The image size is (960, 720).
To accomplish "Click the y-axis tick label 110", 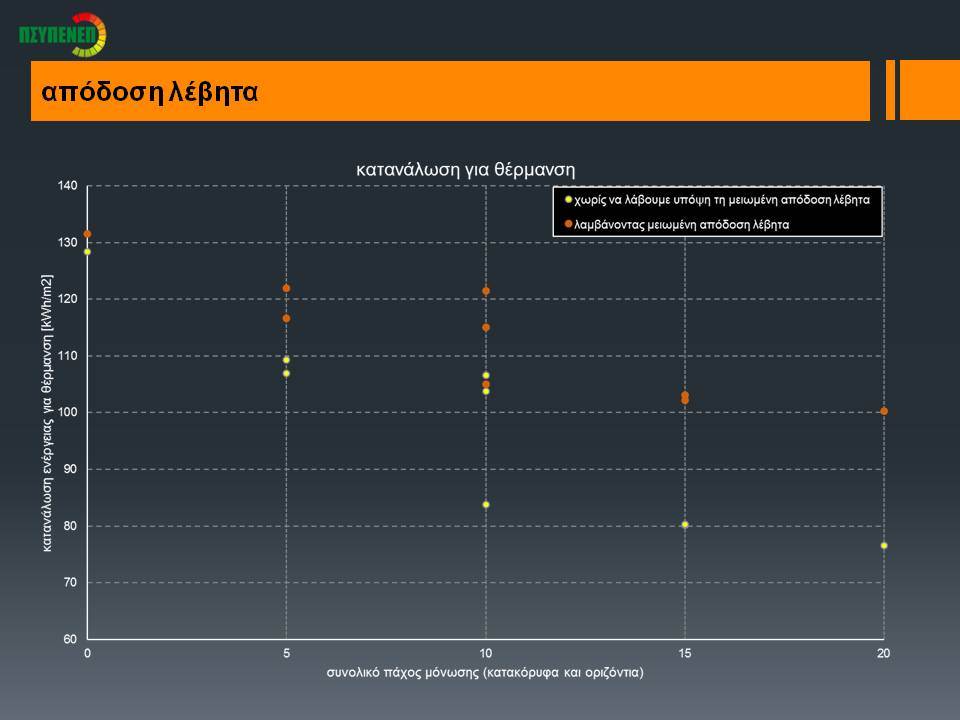I will click(68, 356).
